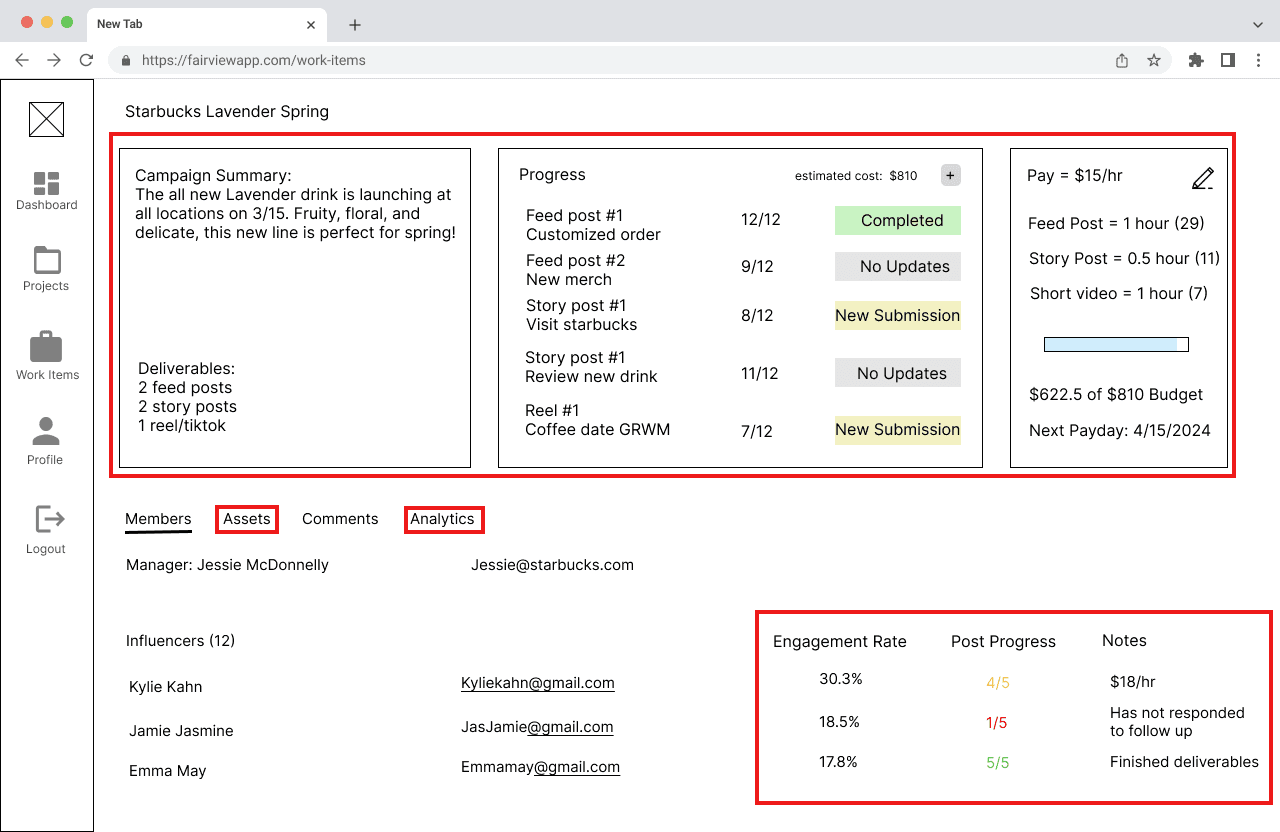Click the Story Post = 0.5 hour (11) line
Screen dimensions: 1280x832
(1125, 259)
